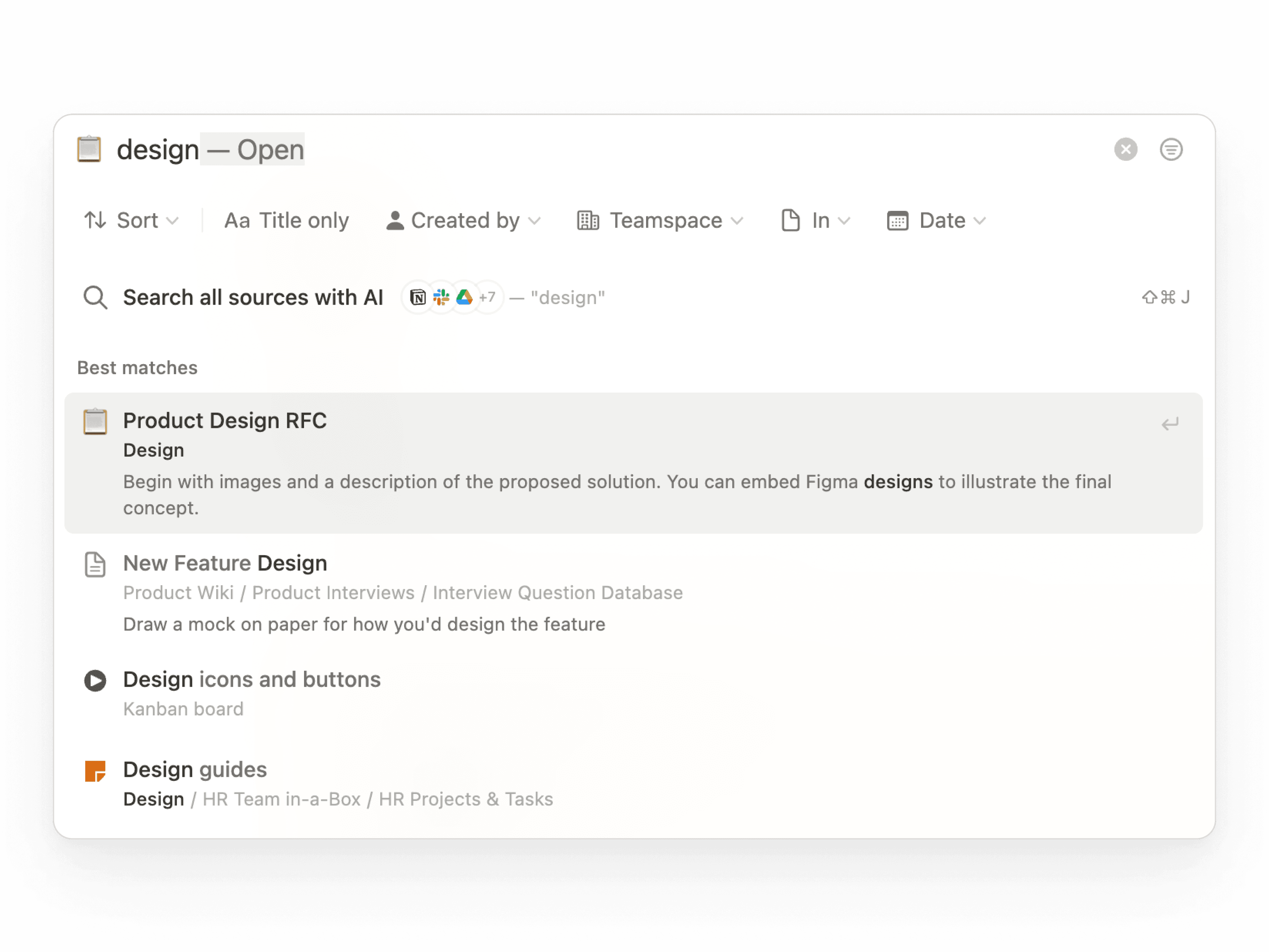Image resolution: width=1269 pixels, height=952 pixels.
Task: Open the Sort dropdown
Action: tap(132, 221)
